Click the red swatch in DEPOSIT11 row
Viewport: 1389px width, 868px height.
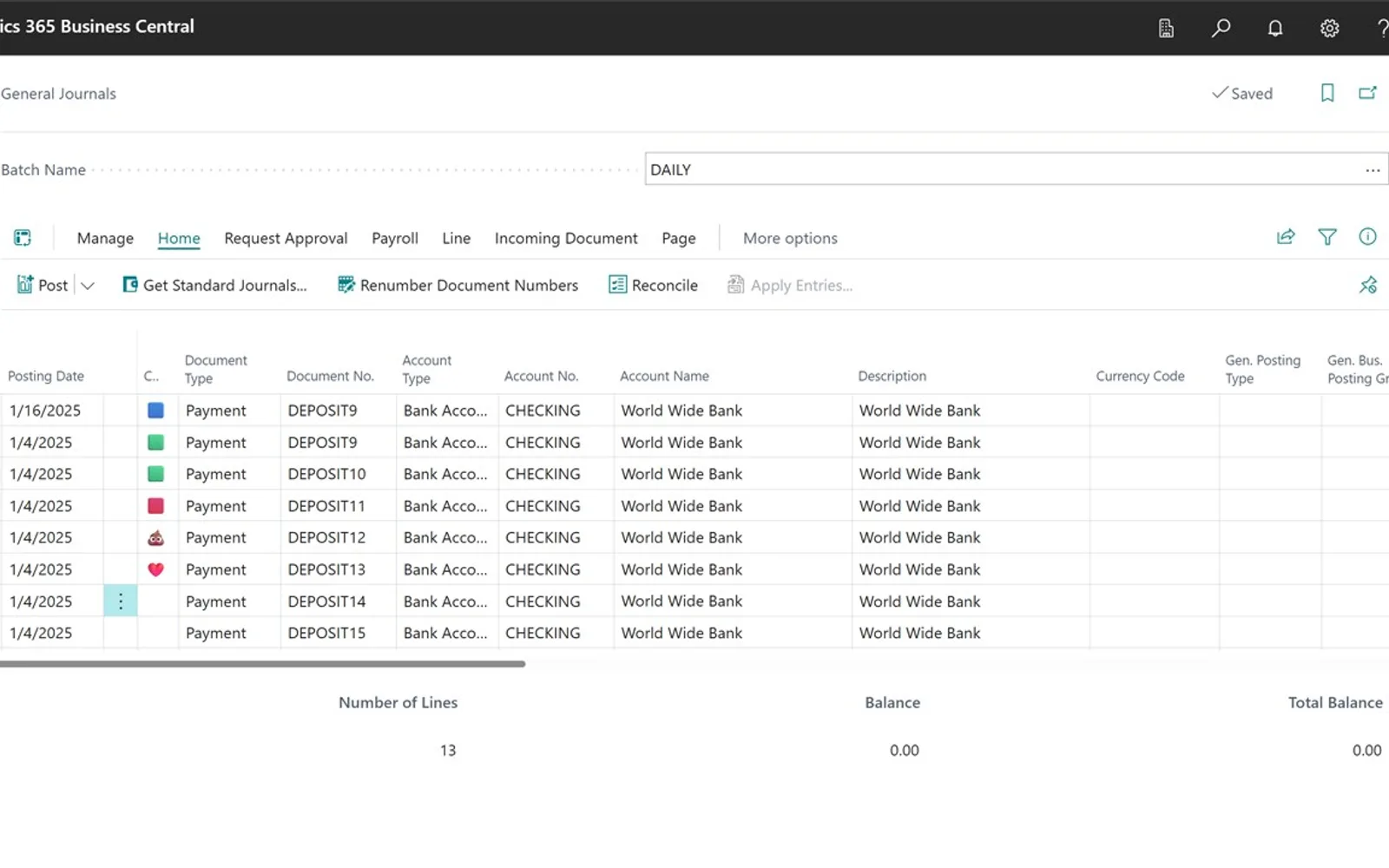[156, 506]
